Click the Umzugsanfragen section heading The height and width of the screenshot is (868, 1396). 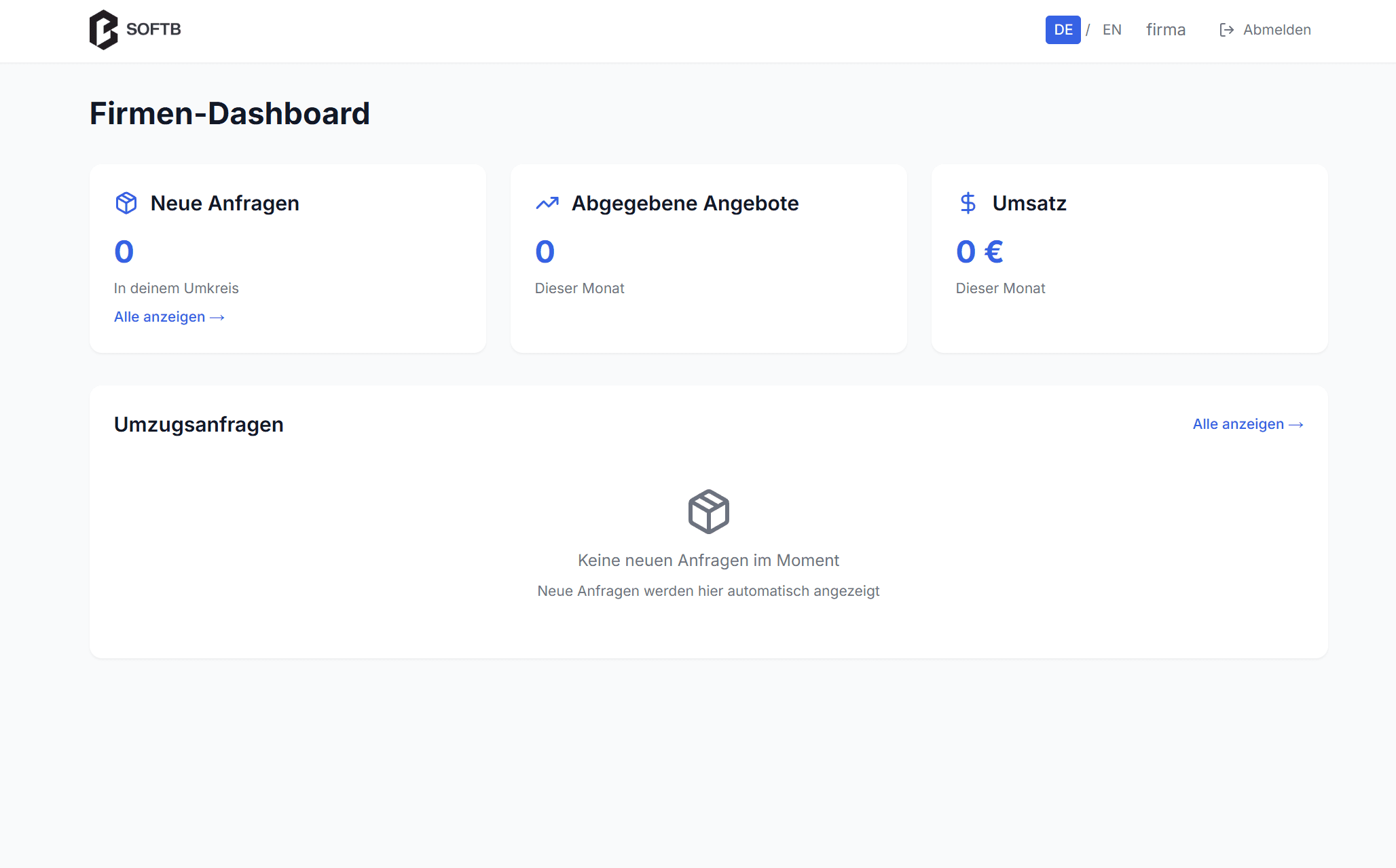click(x=198, y=424)
